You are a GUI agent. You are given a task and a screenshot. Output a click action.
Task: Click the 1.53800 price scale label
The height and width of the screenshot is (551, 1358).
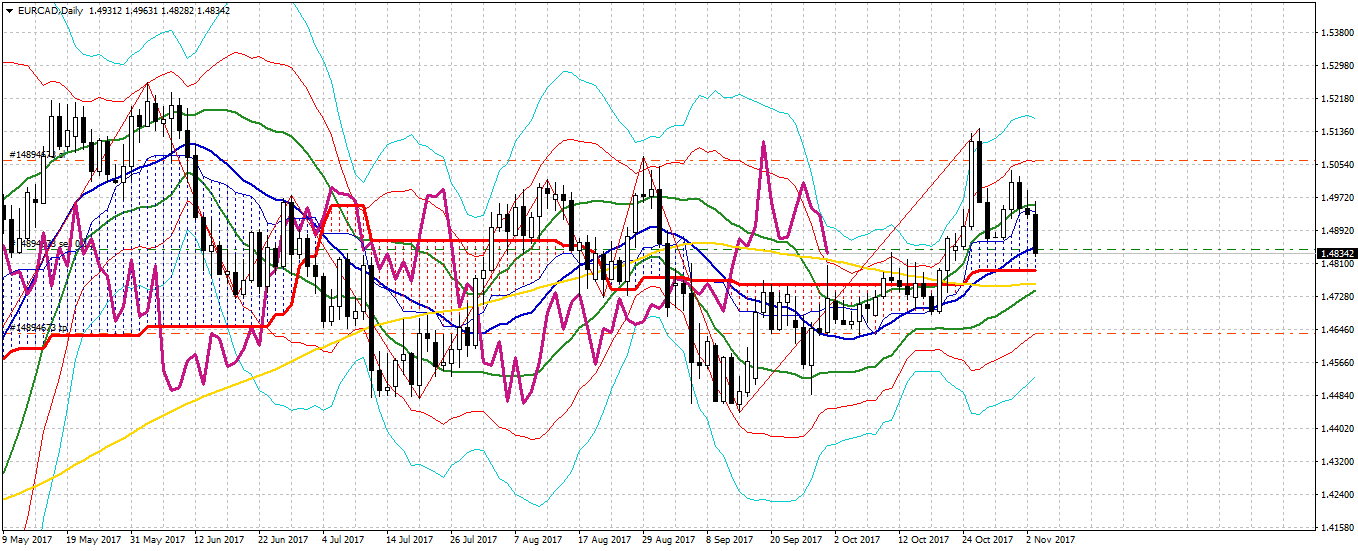point(1336,33)
